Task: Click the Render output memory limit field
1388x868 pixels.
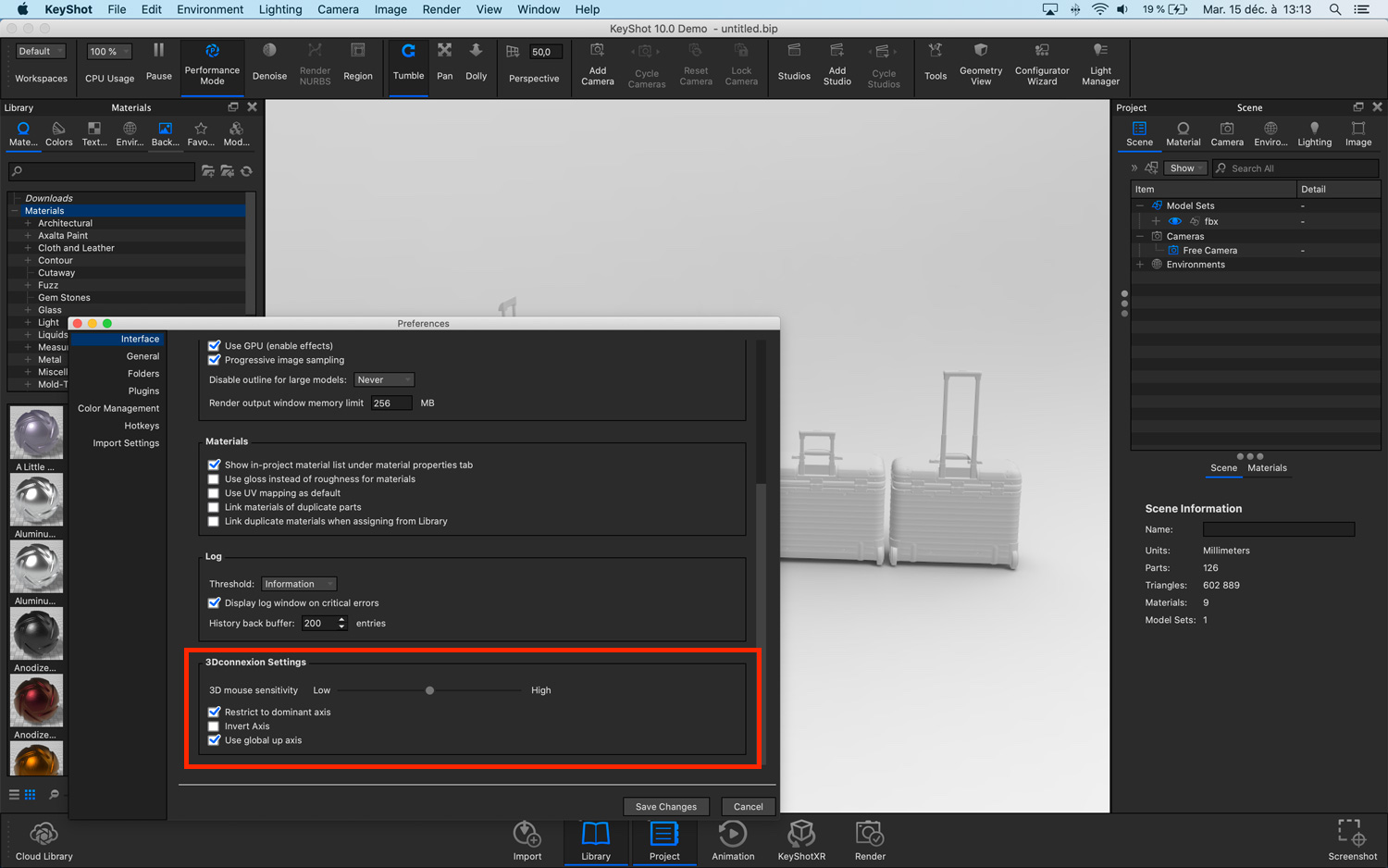Action: [390, 403]
